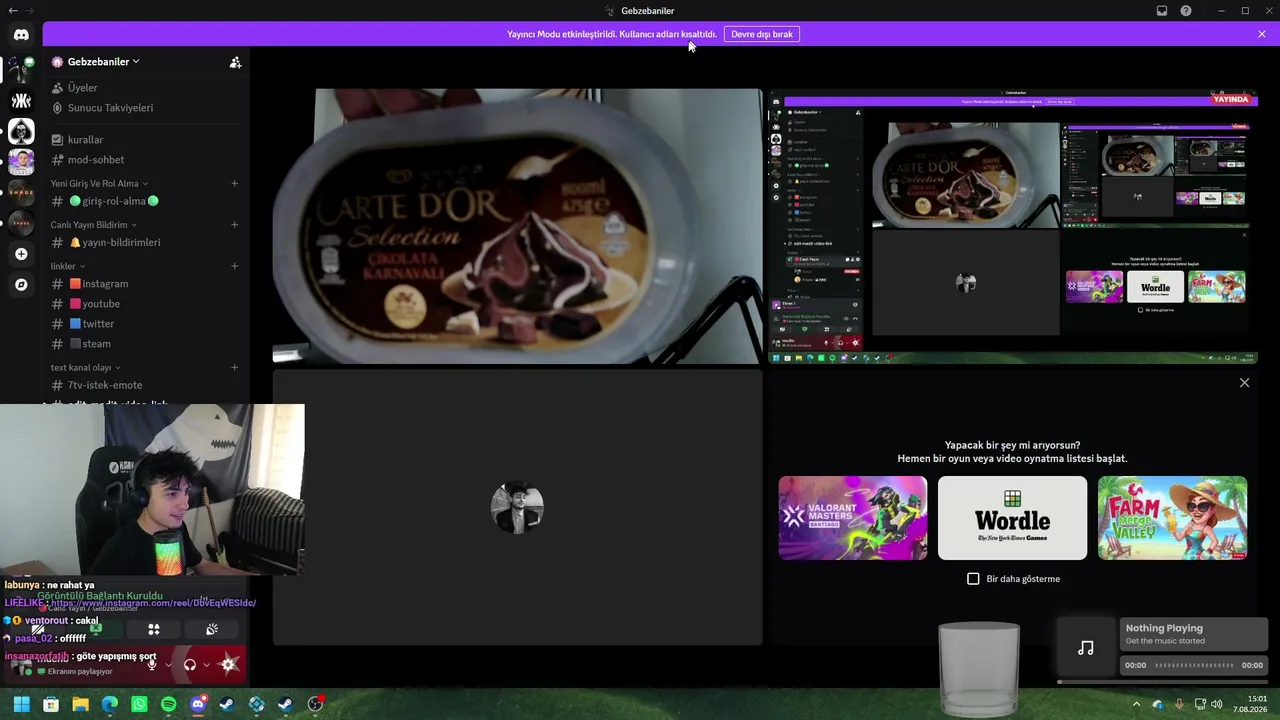Open Windows Start menu
Screen dimensions: 1280x720
coord(21,704)
